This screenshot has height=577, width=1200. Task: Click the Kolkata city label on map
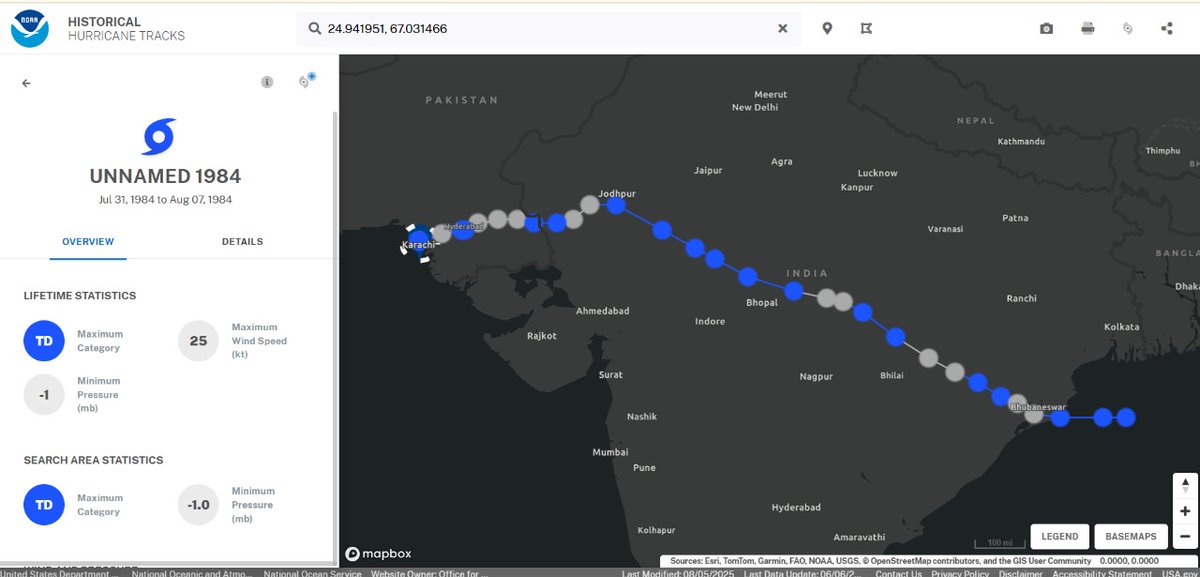pyautogui.click(x=1121, y=327)
